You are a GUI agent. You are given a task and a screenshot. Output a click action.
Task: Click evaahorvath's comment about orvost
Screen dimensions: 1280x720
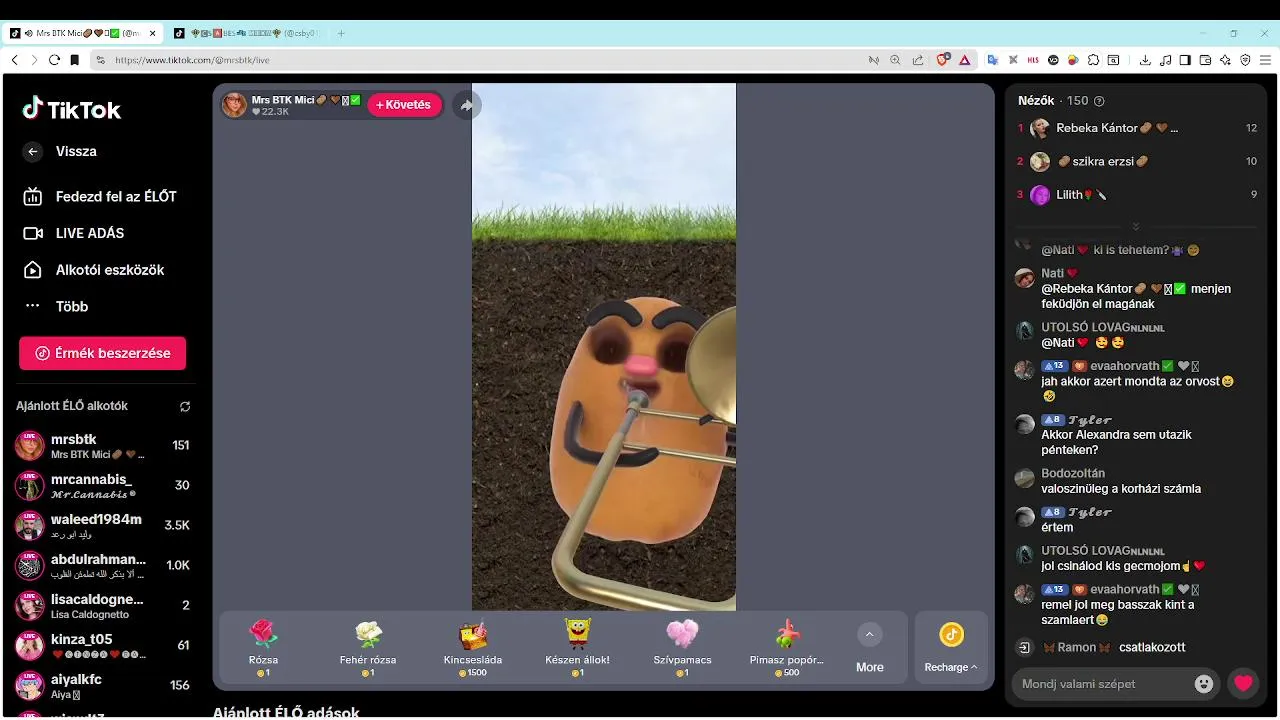pyautogui.click(x=1137, y=388)
